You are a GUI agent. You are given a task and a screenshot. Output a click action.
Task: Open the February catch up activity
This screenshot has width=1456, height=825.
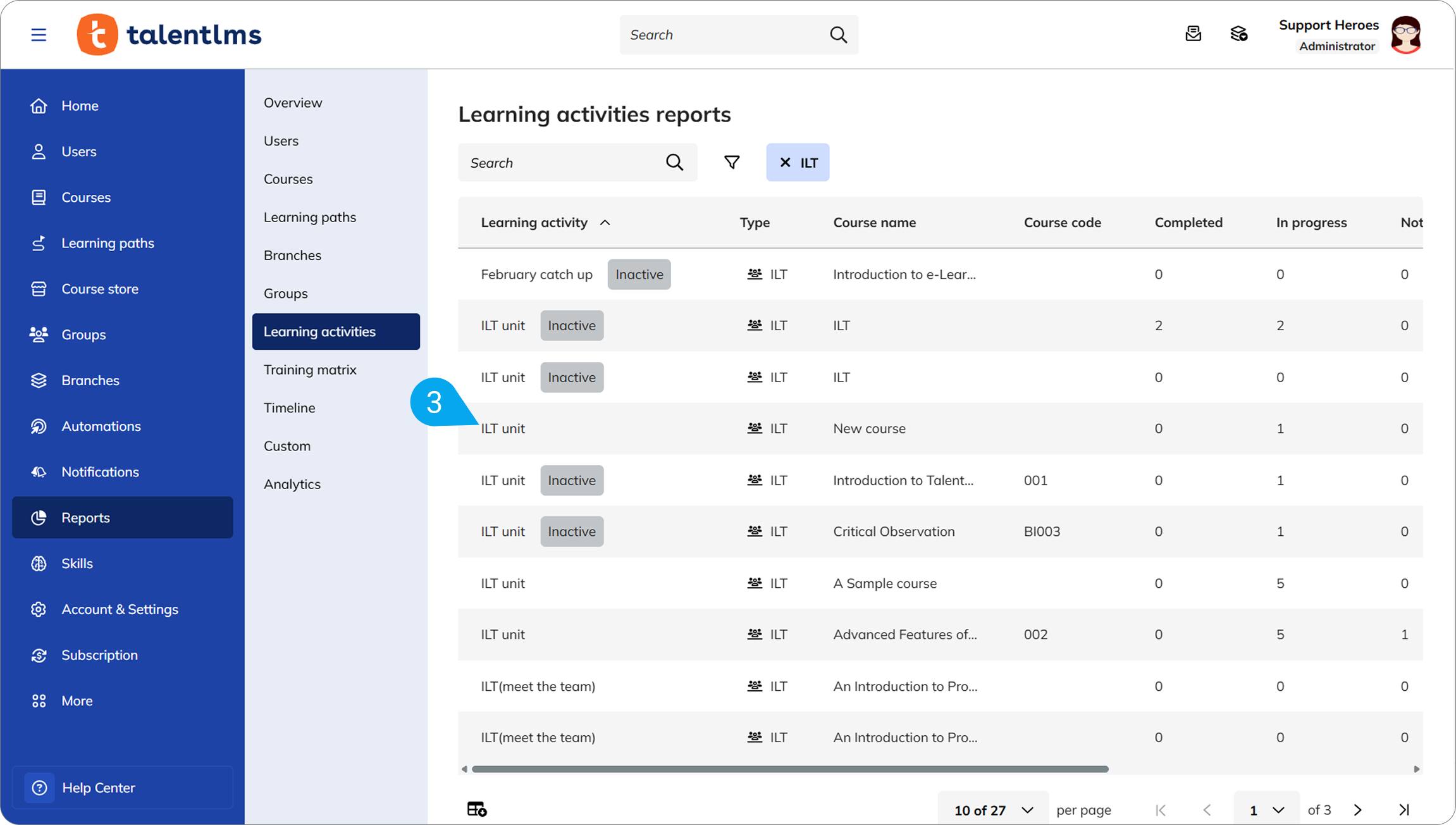click(x=536, y=275)
